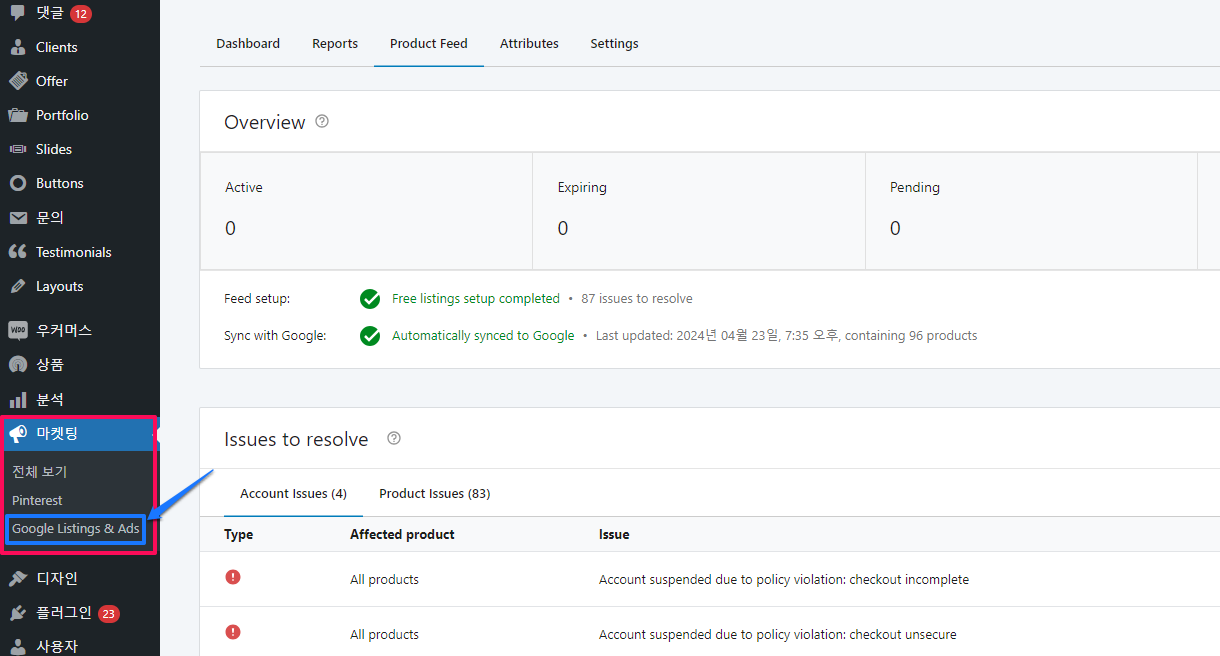Click the 문의 envelope icon
1220x656 pixels.
coord(18,218)
